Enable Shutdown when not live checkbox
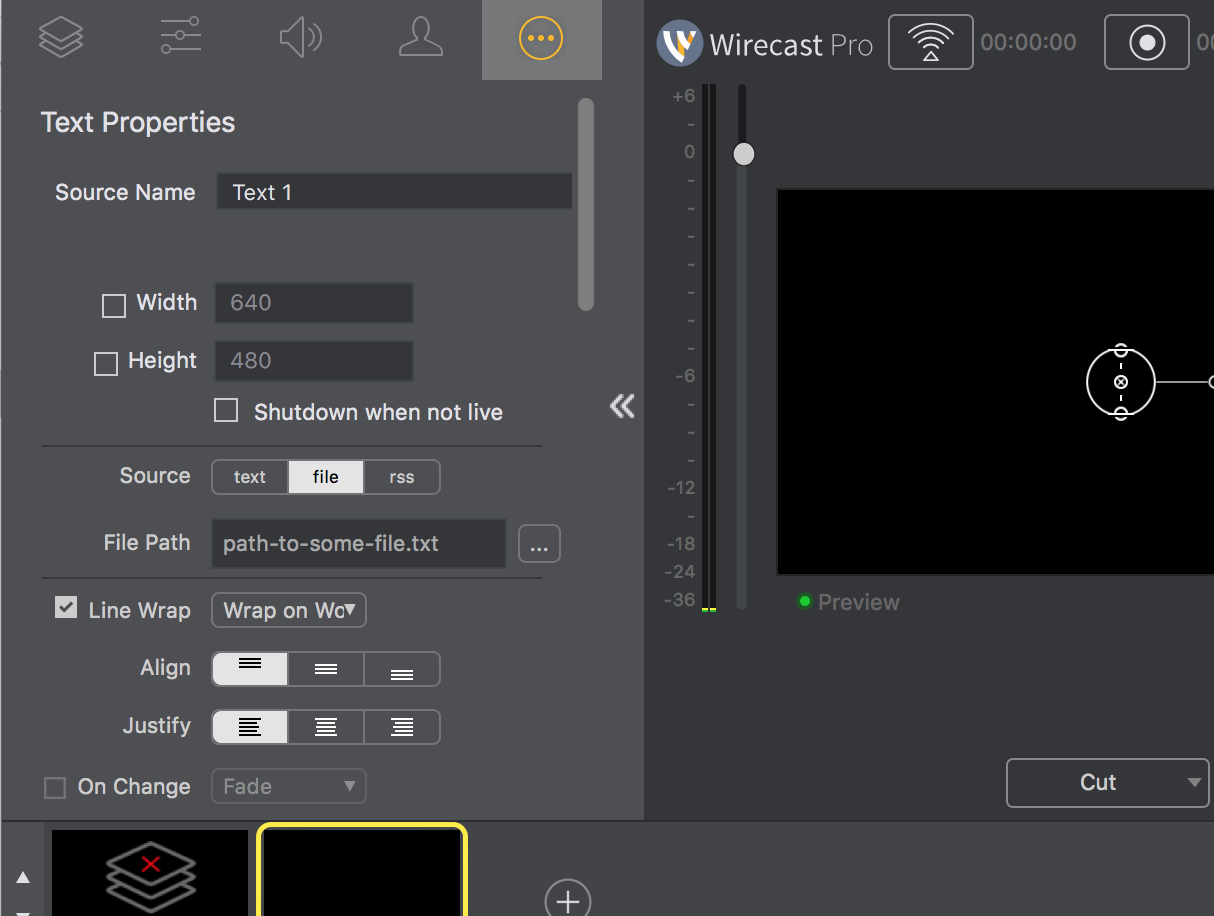This screenshot has width=1214, height=916. click(x=227, y=411)
